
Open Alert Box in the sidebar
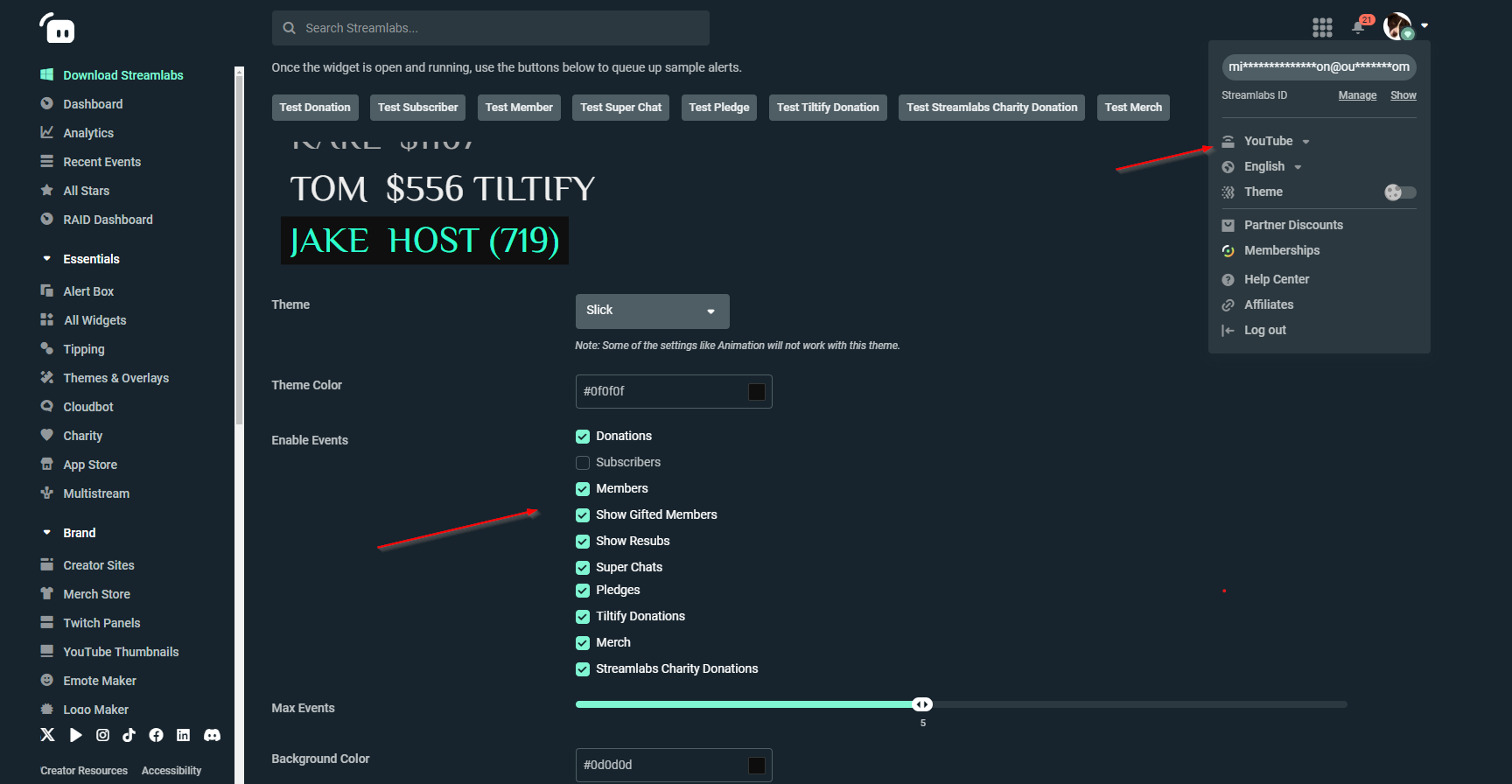coord(88,291)
